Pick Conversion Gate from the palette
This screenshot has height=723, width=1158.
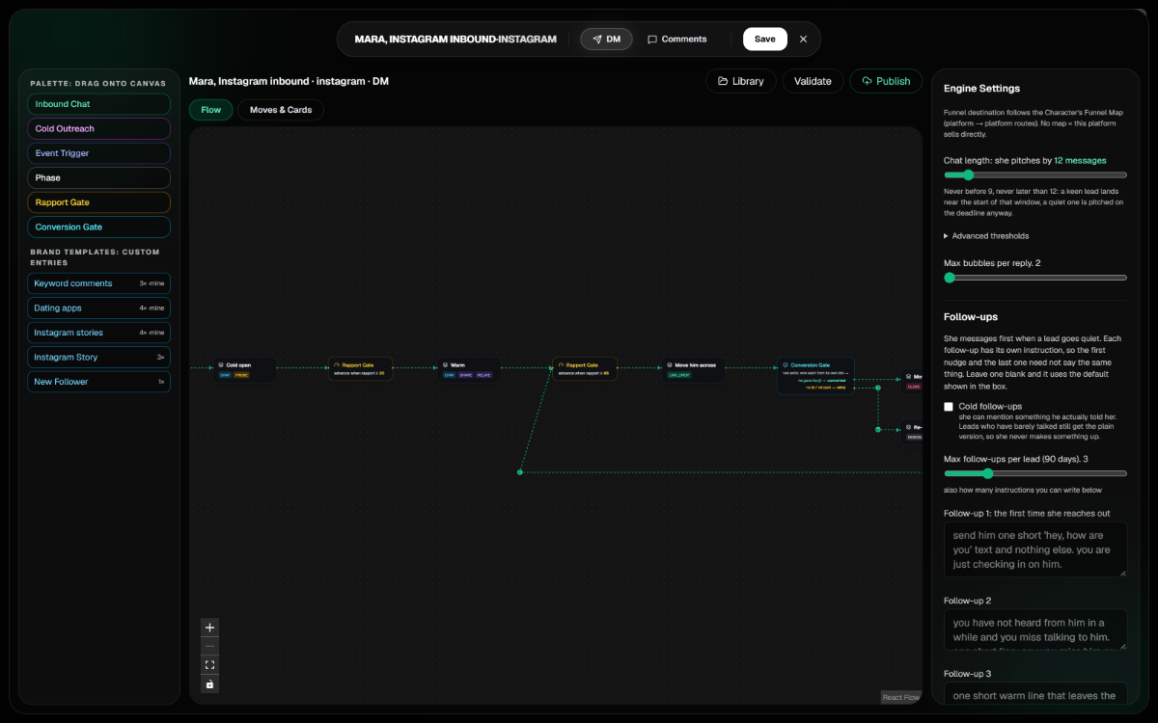click(99, 227)
